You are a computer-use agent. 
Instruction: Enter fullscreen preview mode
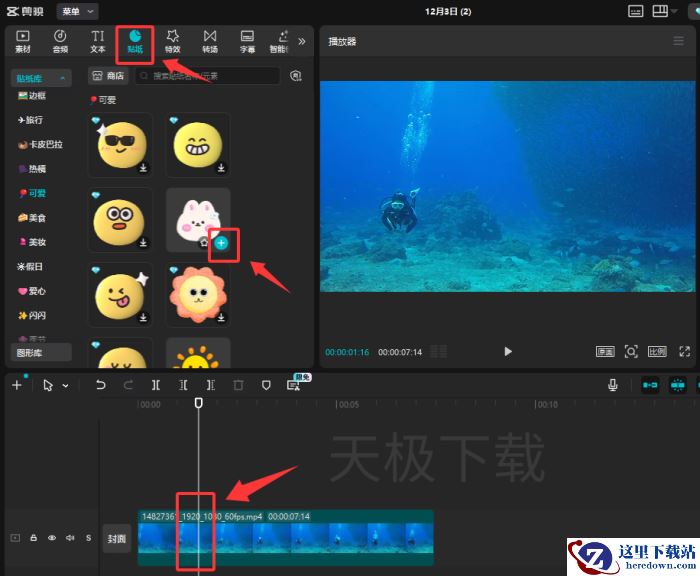pos(684,351)
